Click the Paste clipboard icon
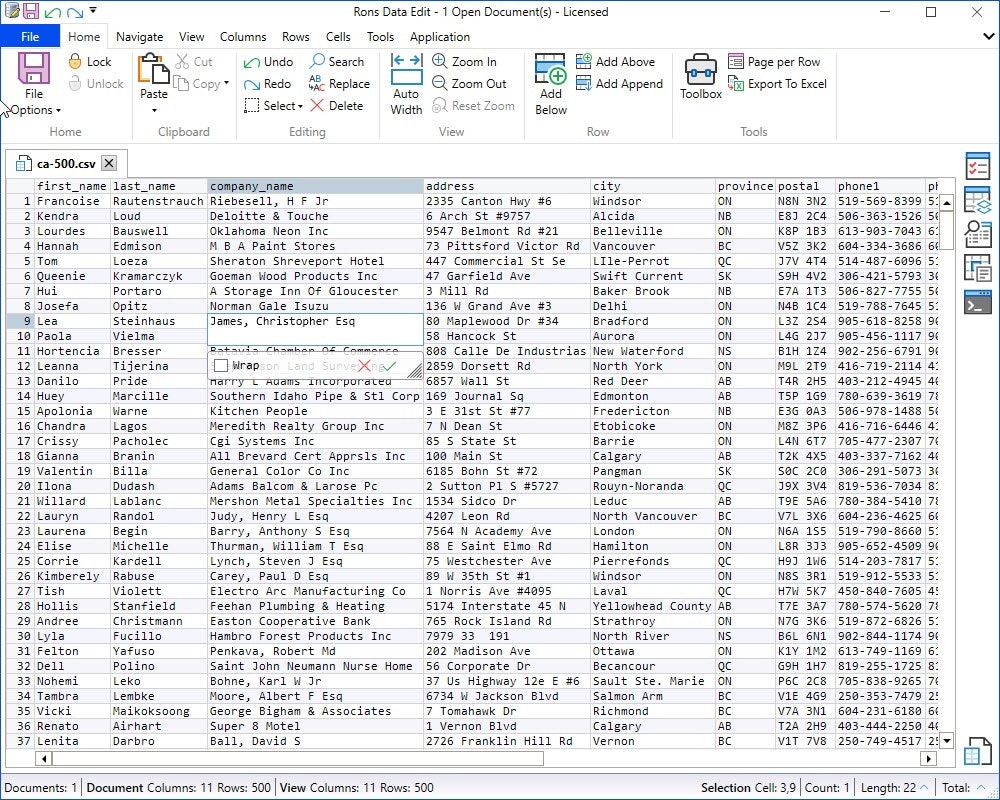The width and height of the screenshot is (1000, 800). 154,69
